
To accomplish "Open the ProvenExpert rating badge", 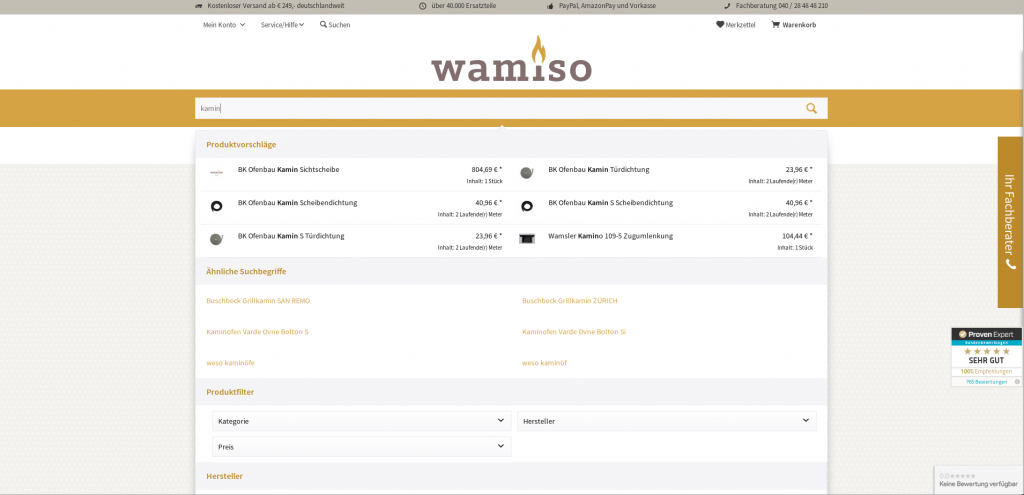I will coord(986,357).
